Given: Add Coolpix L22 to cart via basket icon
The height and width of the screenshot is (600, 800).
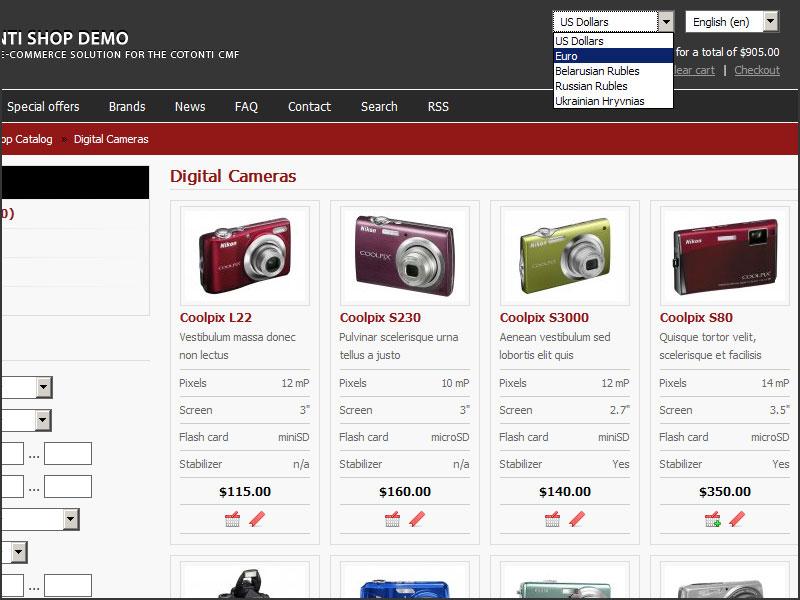Looking at the screenshot, I should click(x=232, y=519).
